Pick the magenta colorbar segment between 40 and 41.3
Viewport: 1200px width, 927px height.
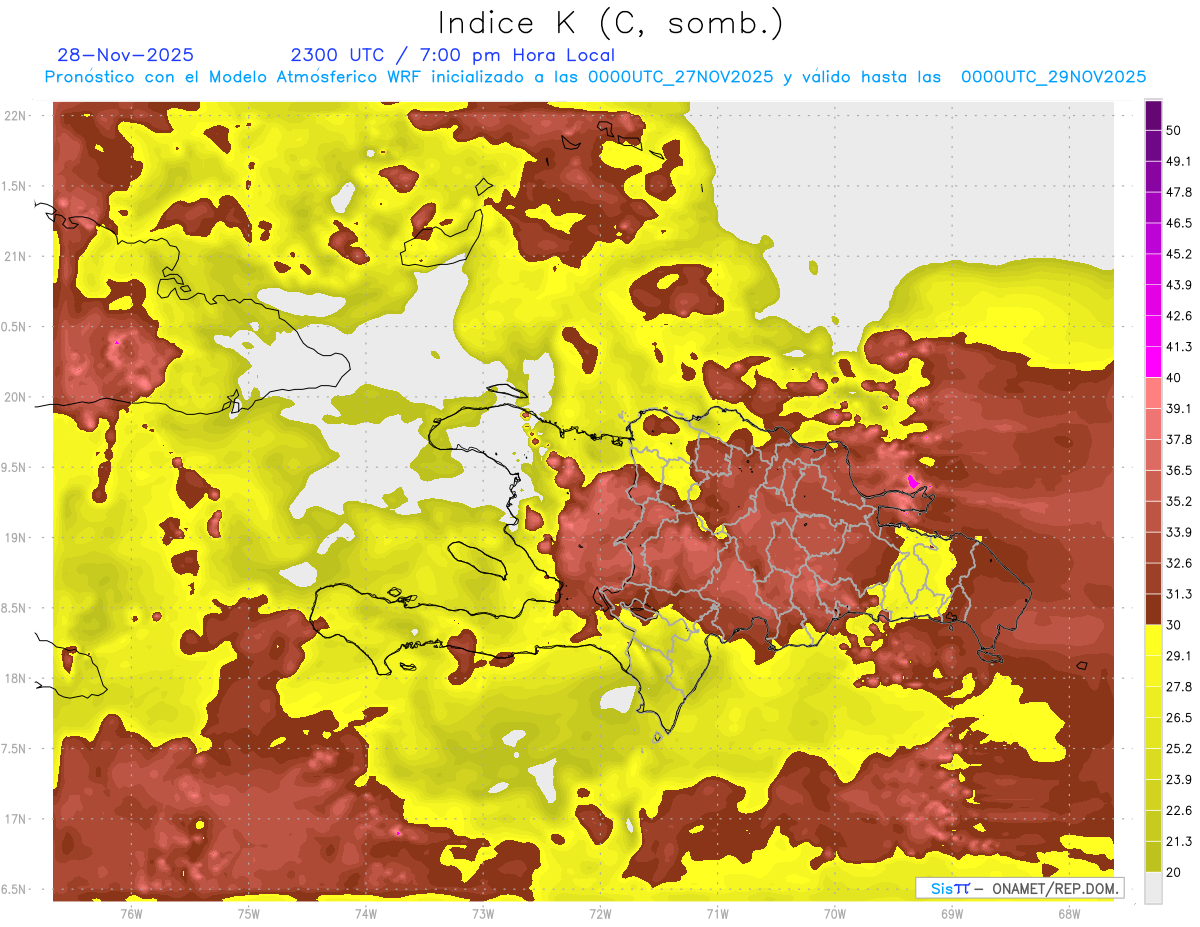1153,363
